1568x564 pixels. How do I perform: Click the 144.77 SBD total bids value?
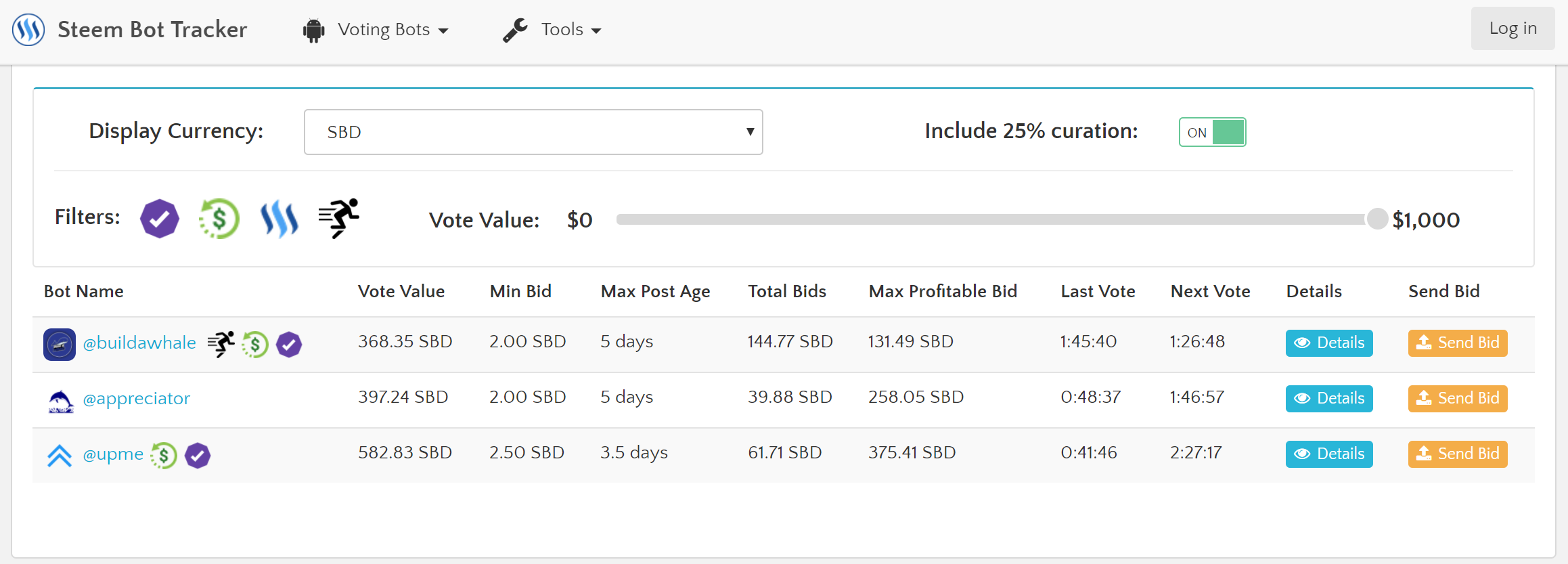pyautogui.click(x=790, y=342)
